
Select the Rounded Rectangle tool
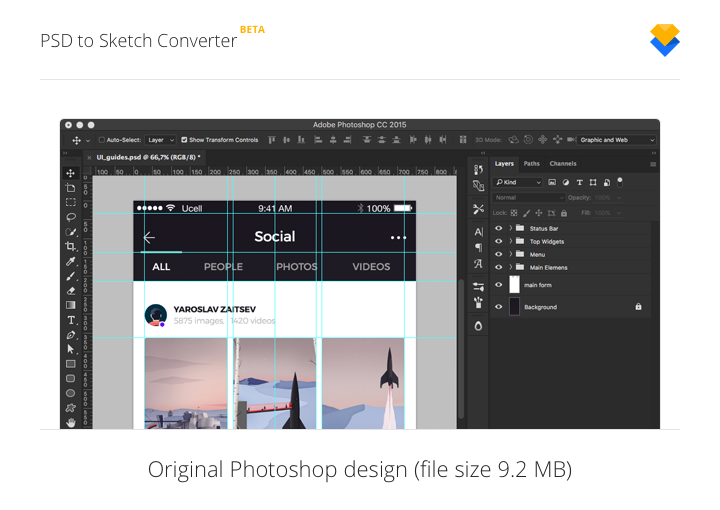point(70,379)
